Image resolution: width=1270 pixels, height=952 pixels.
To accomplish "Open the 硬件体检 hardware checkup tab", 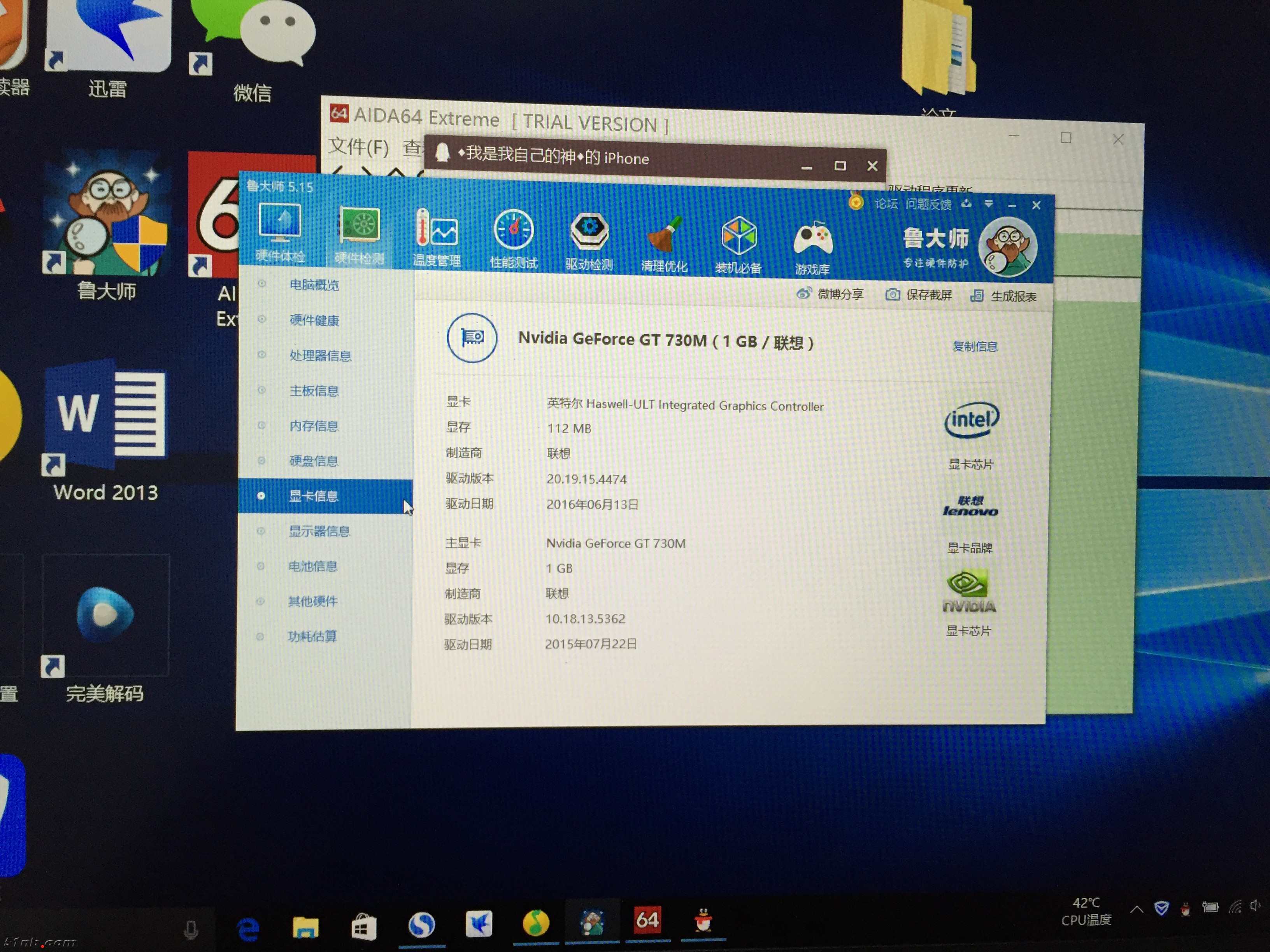I will [280, 233].
